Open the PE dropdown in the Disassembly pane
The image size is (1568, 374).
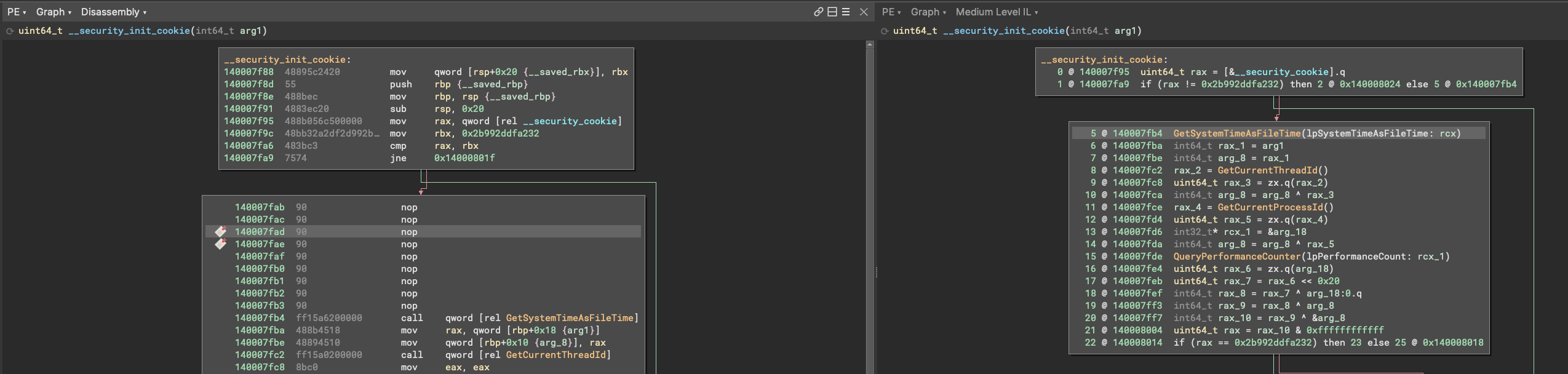[17, 12]
